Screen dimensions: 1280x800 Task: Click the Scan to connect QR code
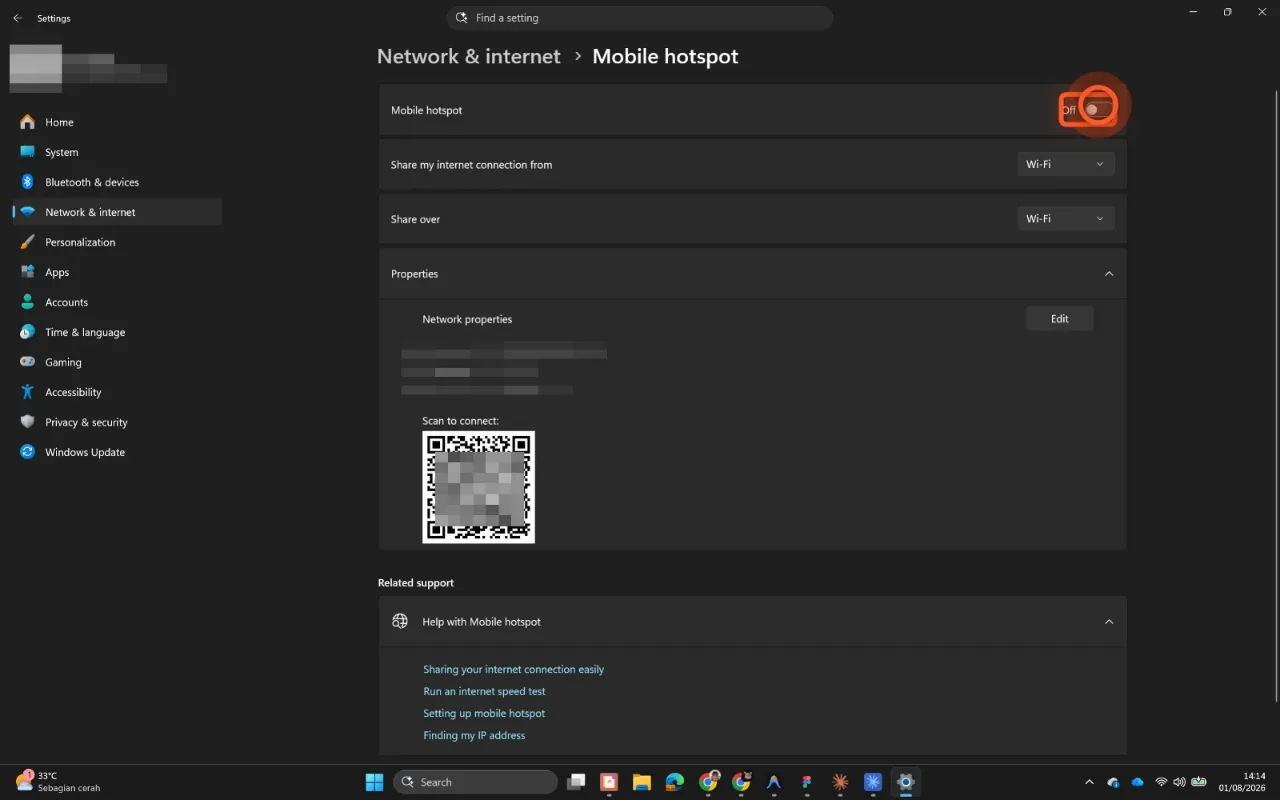tap(478, 487)
